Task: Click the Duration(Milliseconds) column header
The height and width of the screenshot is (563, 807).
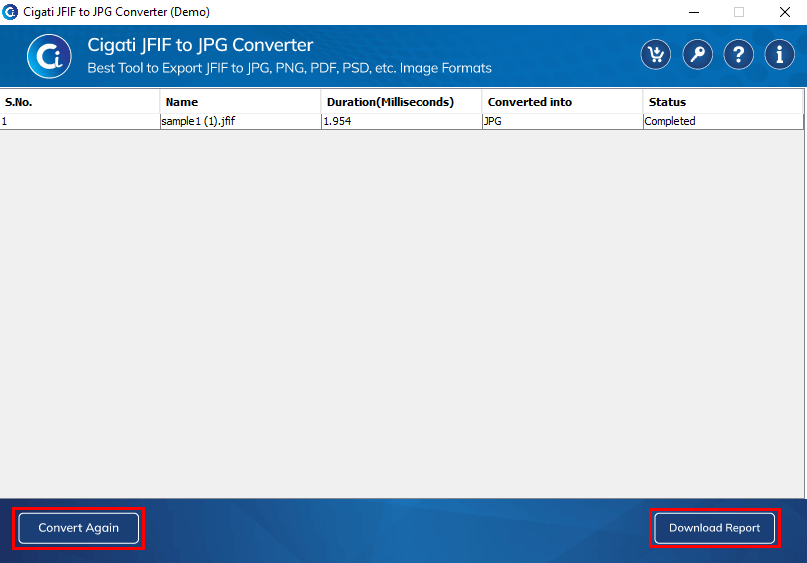Action: click(x=401, y=102)
